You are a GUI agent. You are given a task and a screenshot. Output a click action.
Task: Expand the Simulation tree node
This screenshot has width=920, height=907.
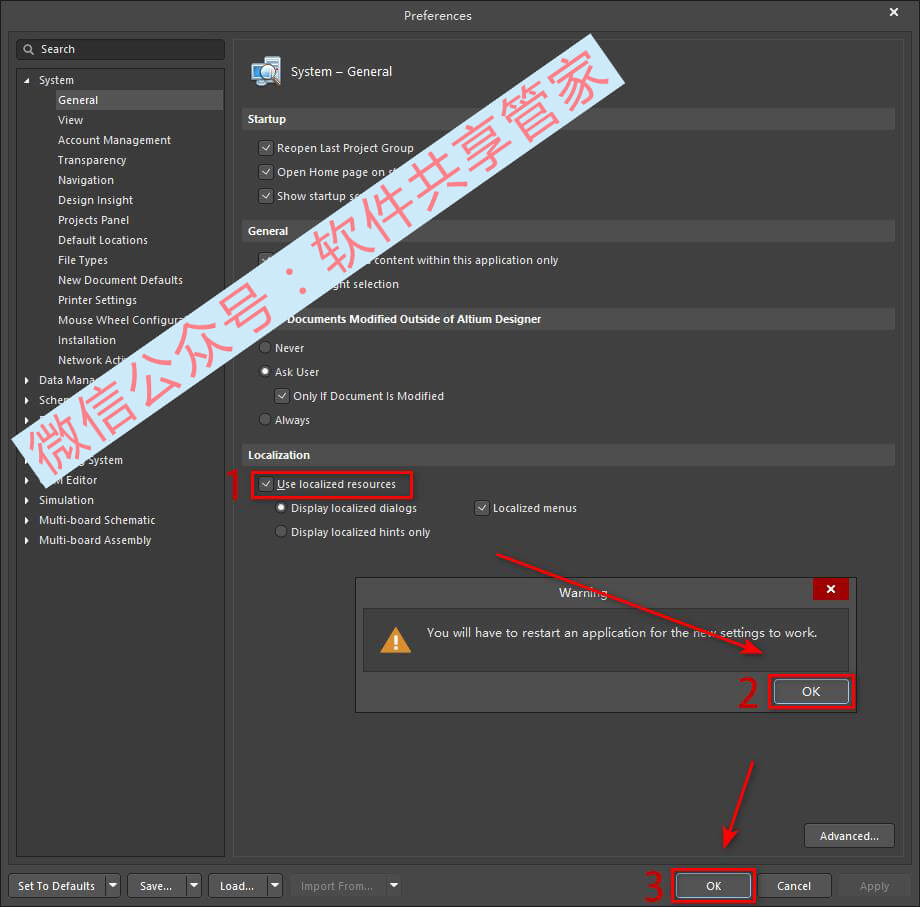click(x=26, y=500)
